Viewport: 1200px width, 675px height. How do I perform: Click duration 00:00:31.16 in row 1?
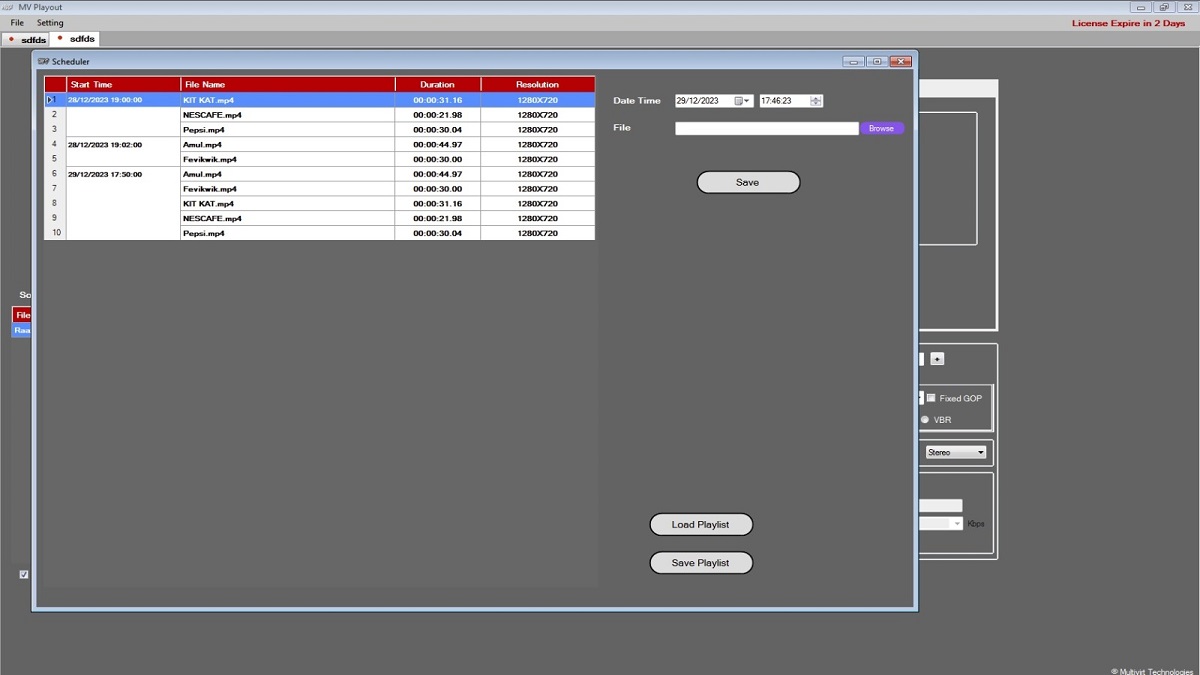click(x=438, y=100)
